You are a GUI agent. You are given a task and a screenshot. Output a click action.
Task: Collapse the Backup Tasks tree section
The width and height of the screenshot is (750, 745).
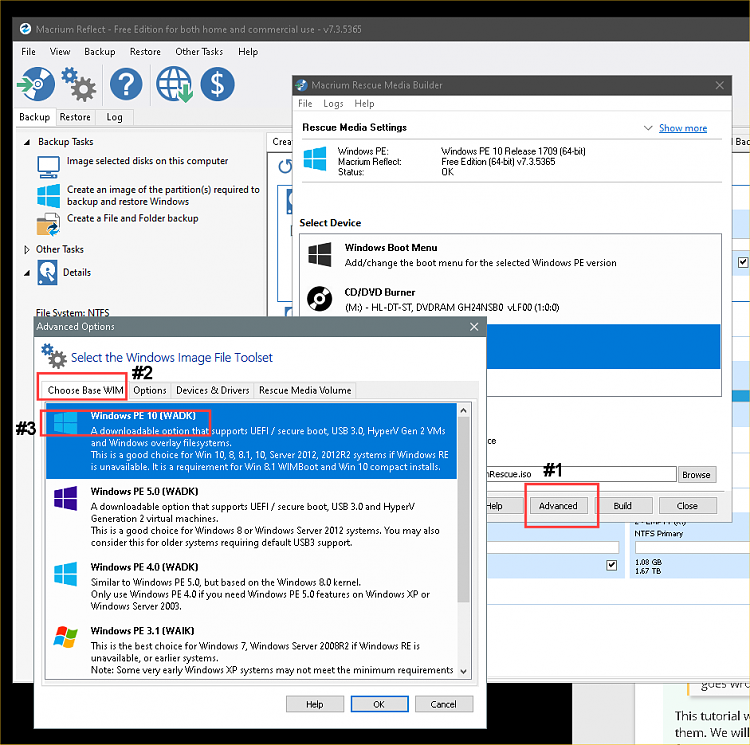(x=27, y=142)
